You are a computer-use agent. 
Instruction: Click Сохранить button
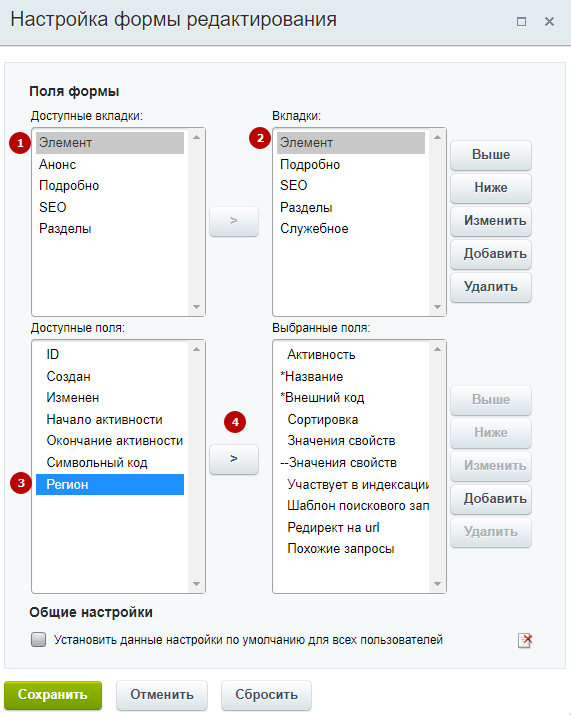click(x=53, y=694)
